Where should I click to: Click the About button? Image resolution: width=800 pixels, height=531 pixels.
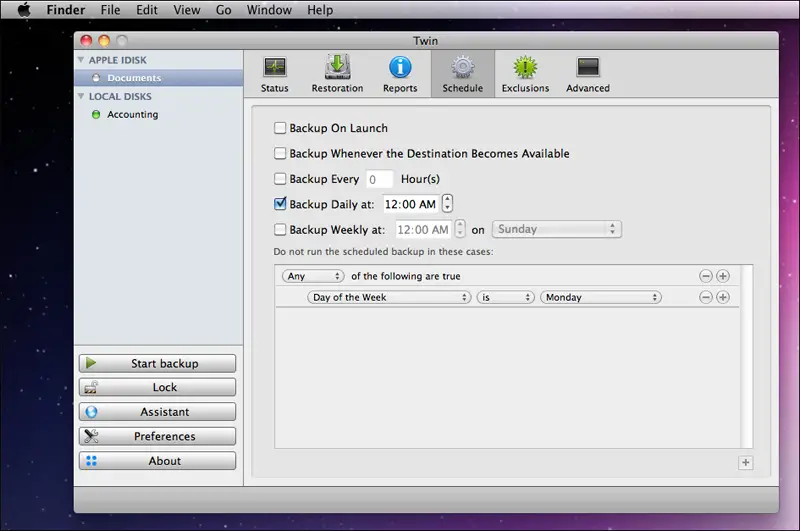[157, 461]
